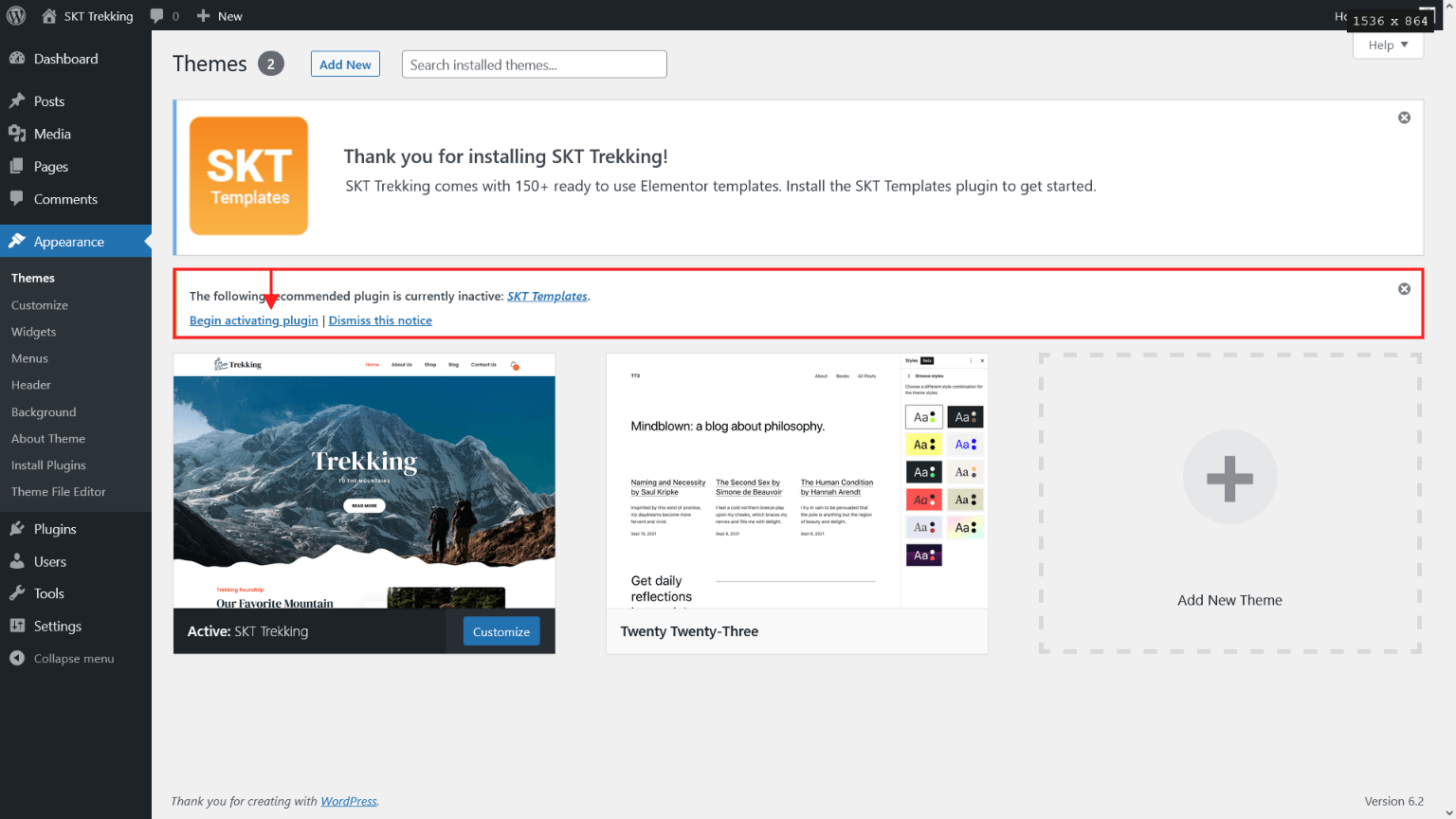Click the SKT Templates orange logo
The width and height of the screenshot is (1456, 819).
[x=248, y=176]
